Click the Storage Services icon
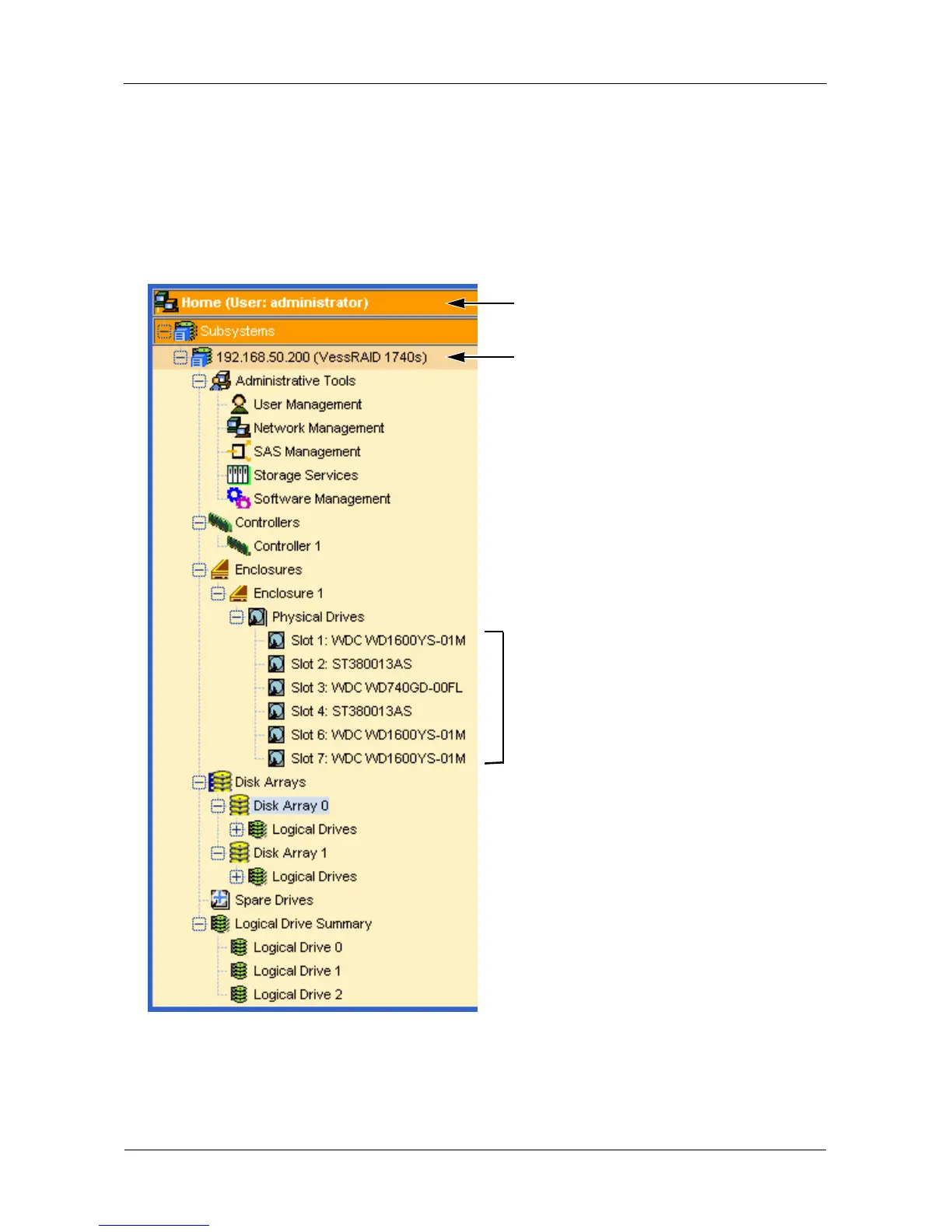Viewport: 952px width, 1232px height. pyautogui.click(x=238, y=475)
